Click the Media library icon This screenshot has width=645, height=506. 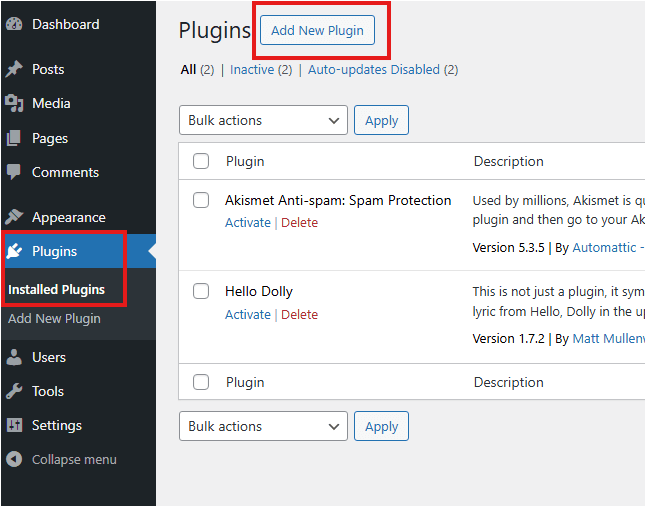[14, 103]
